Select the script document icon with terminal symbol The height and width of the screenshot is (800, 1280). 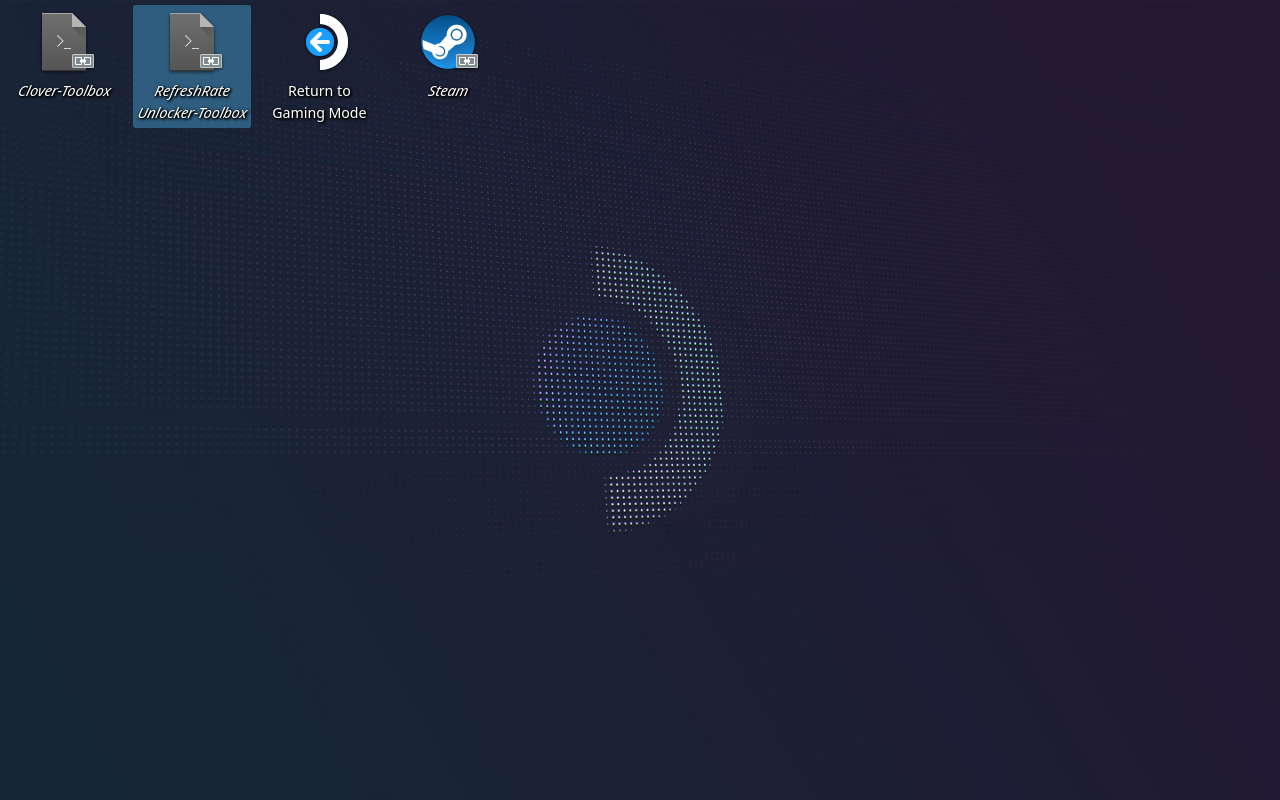64,43
